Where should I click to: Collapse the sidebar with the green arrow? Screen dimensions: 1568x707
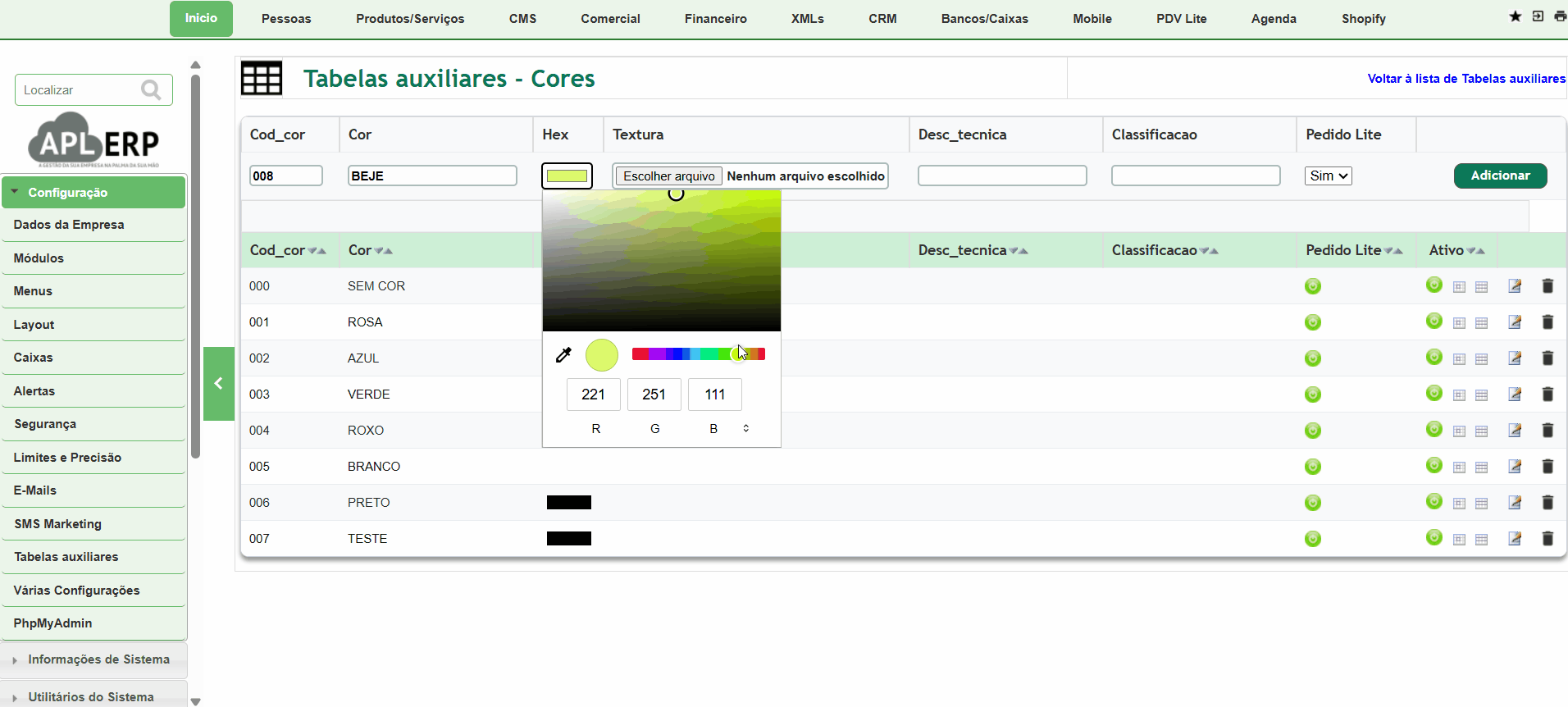[219, 383]
